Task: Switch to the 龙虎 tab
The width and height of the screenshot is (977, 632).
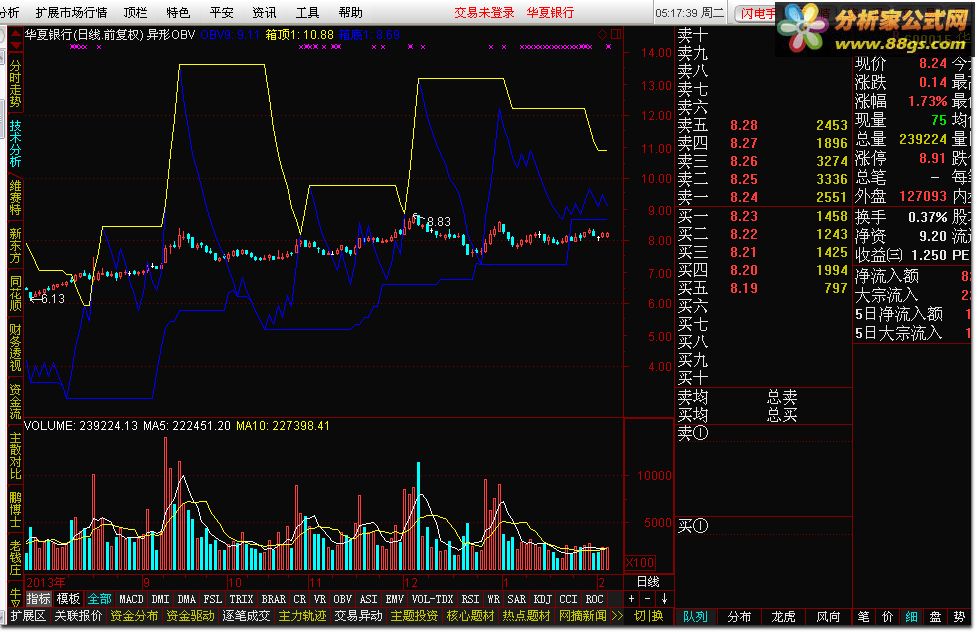Action: pyautogui.click(x=784, y=616)
